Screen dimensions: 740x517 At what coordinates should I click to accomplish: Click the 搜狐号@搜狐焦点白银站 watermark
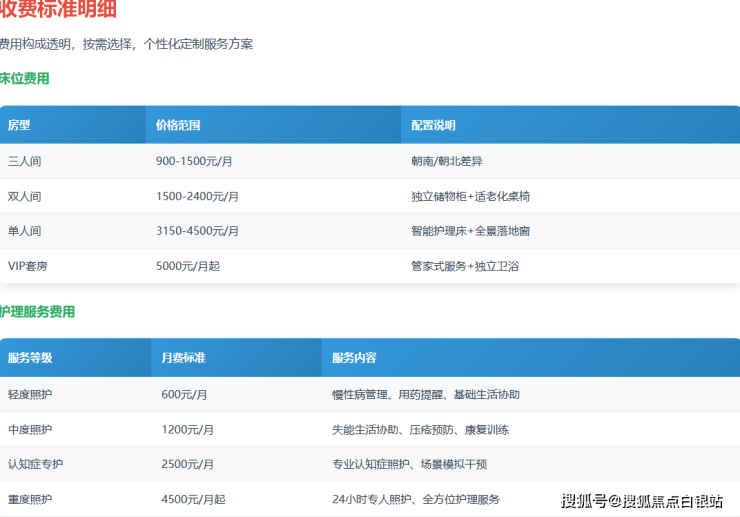[641, 501]
